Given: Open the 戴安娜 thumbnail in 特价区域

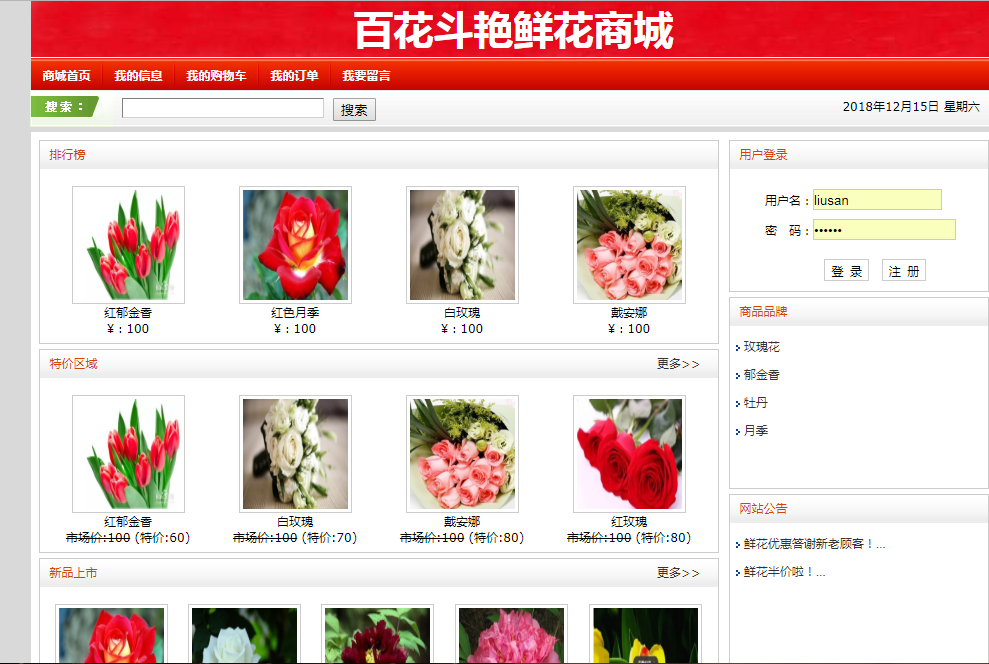Looking at the screenshot, I should pos(462,454).
